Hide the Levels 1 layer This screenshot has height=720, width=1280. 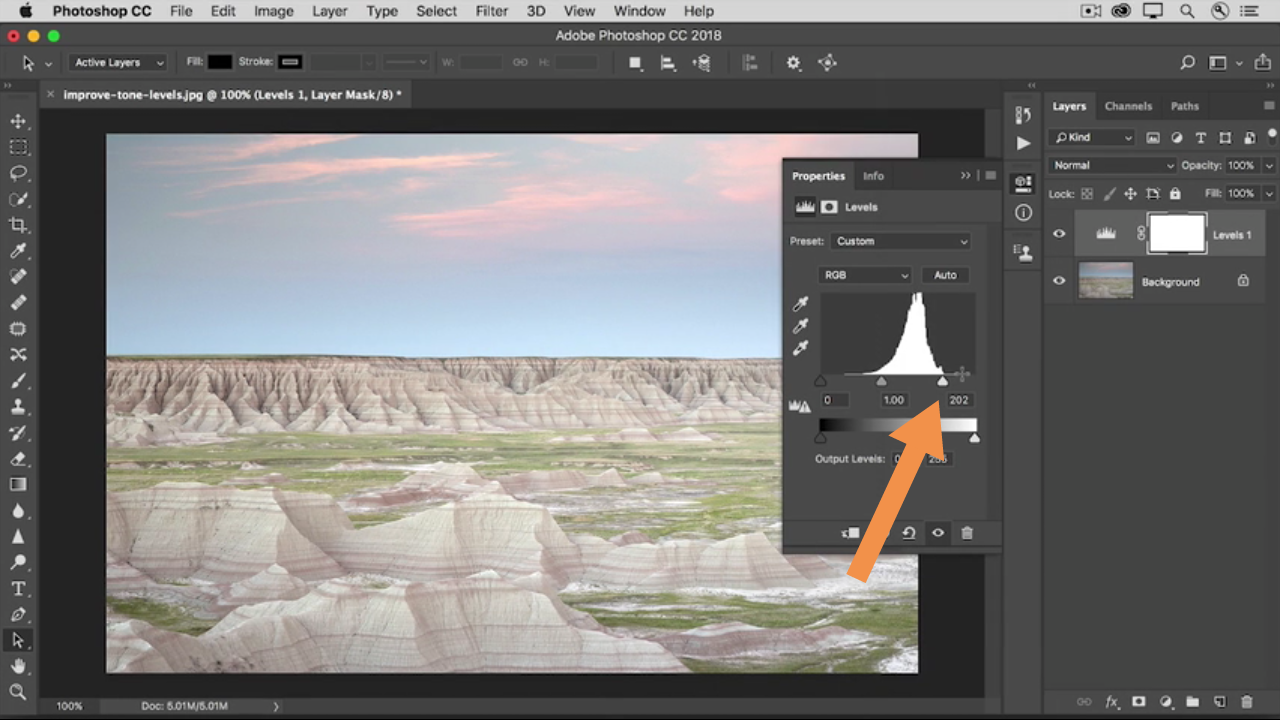(x=1059, y=234)
